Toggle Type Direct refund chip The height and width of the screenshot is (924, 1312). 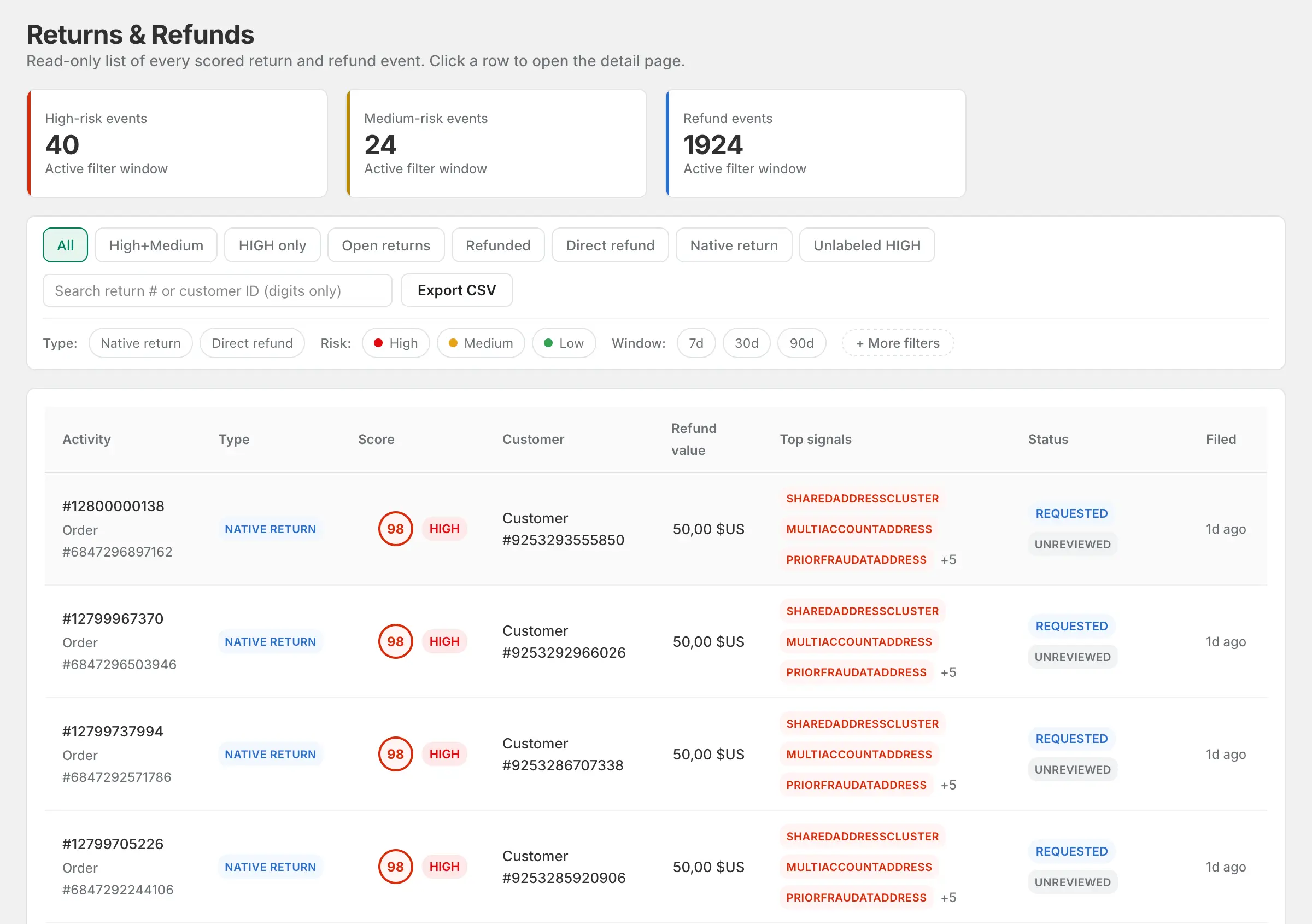tap(252, 343)
